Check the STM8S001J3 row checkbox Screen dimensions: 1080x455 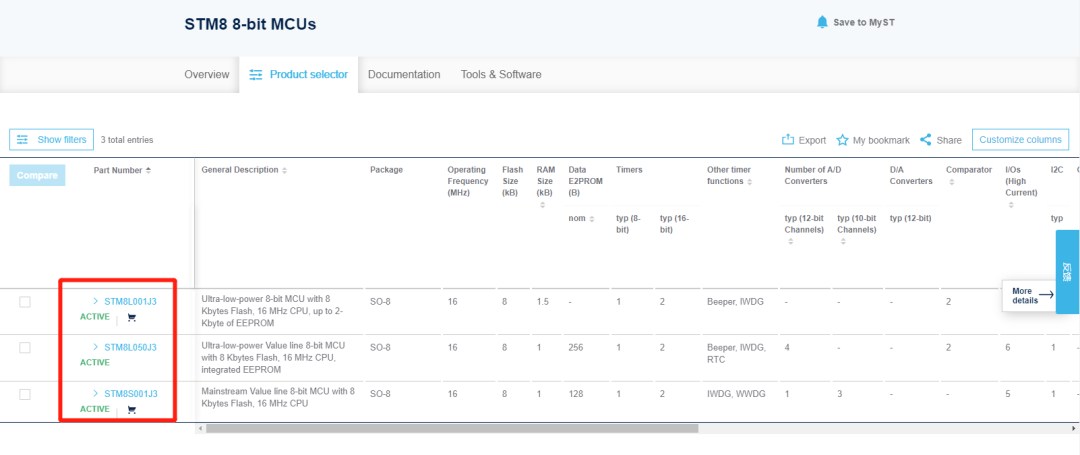pos(25,394)
